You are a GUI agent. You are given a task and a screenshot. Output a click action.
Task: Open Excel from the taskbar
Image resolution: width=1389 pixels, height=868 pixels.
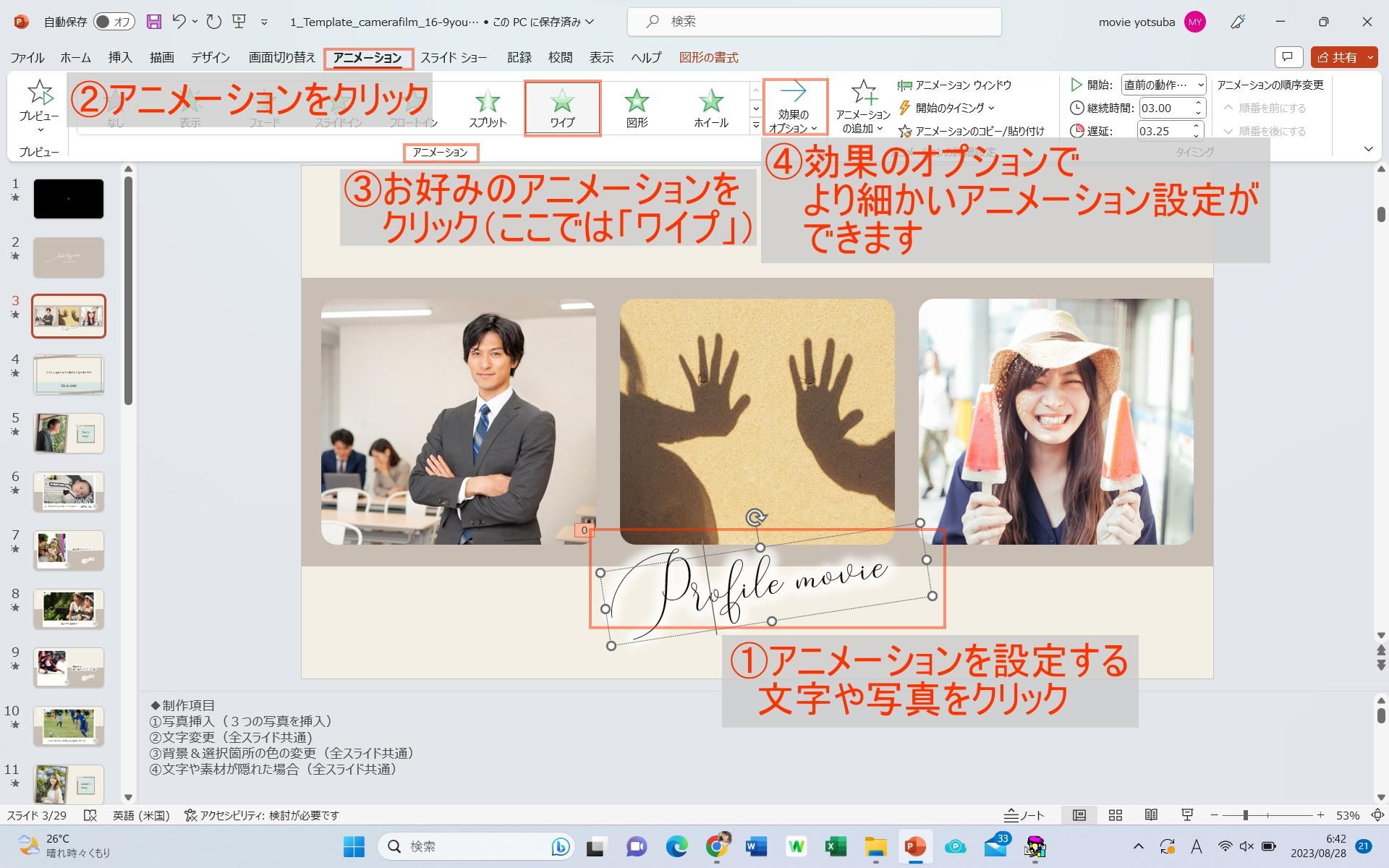point(836,846)
